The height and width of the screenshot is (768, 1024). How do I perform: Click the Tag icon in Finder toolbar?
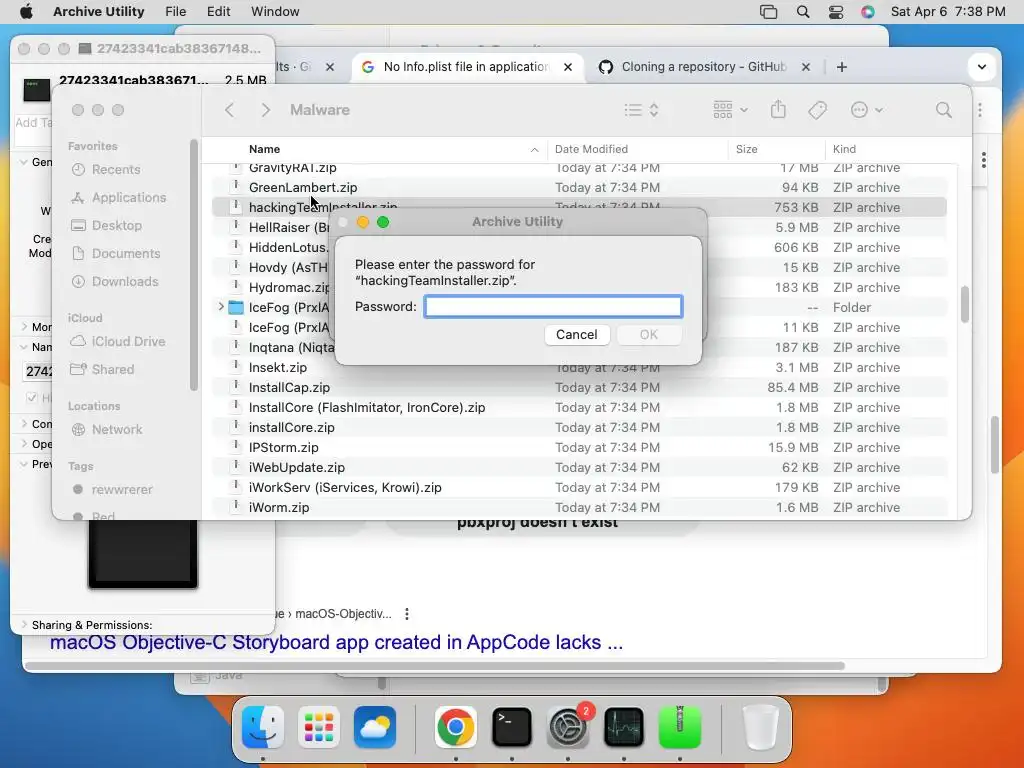(x=817, y=110)
